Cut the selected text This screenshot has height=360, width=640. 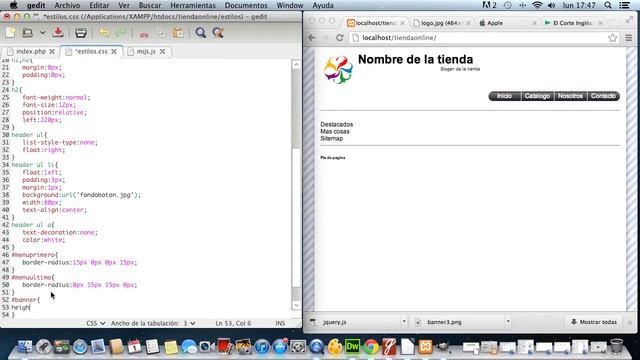(x=144, y=33)
